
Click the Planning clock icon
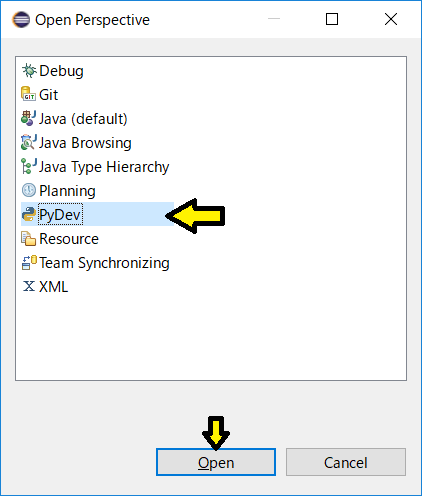[x=29, y=191]
